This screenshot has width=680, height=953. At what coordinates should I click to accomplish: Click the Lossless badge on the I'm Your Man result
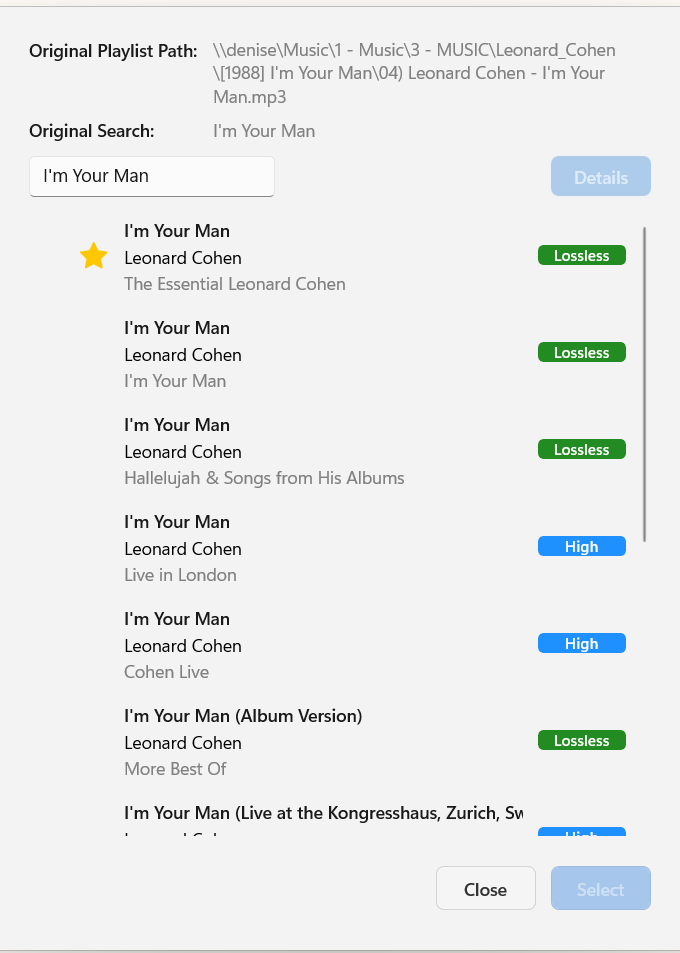coord(581,352)
